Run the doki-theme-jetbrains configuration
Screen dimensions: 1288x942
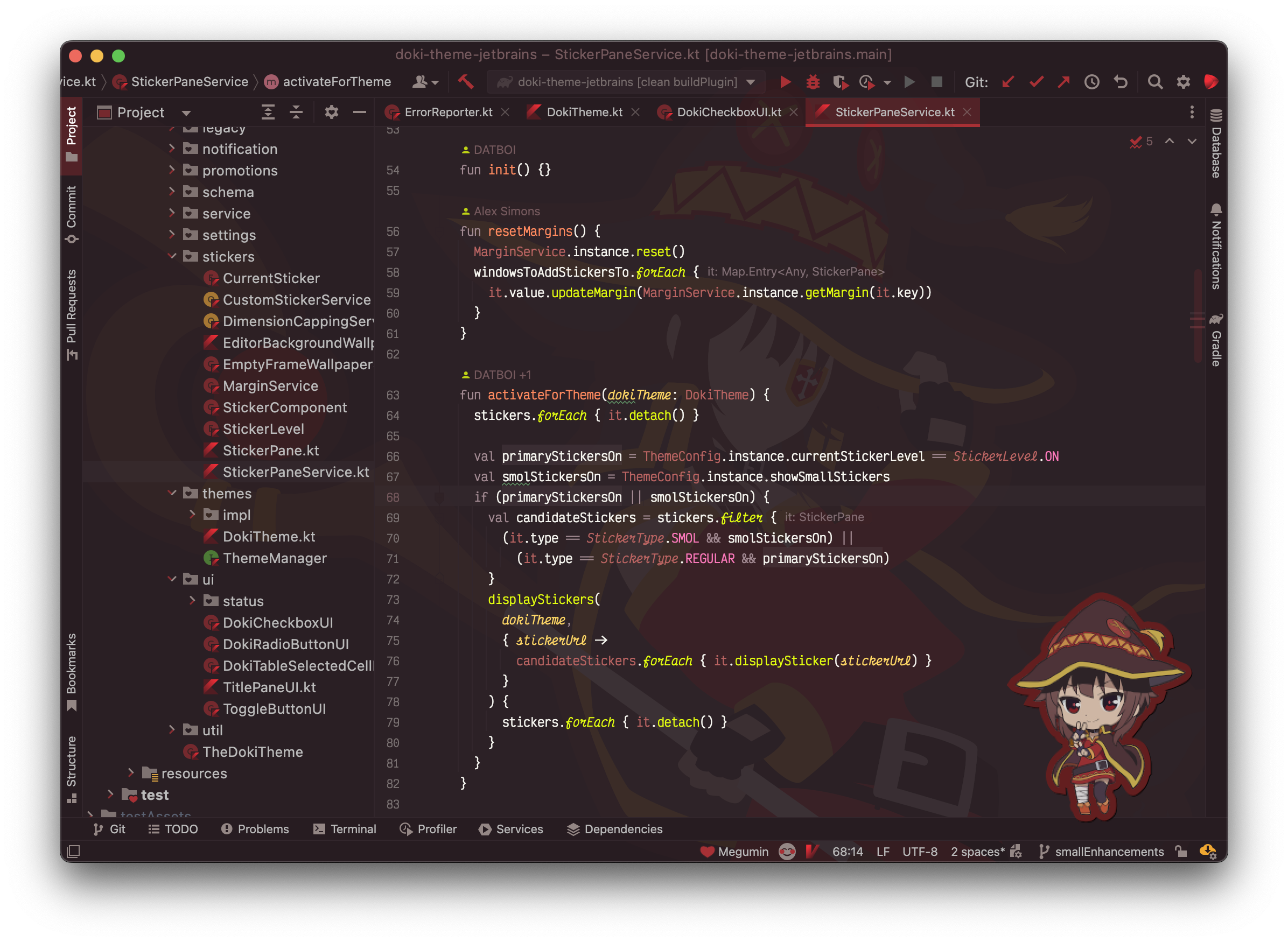(785, 81)
